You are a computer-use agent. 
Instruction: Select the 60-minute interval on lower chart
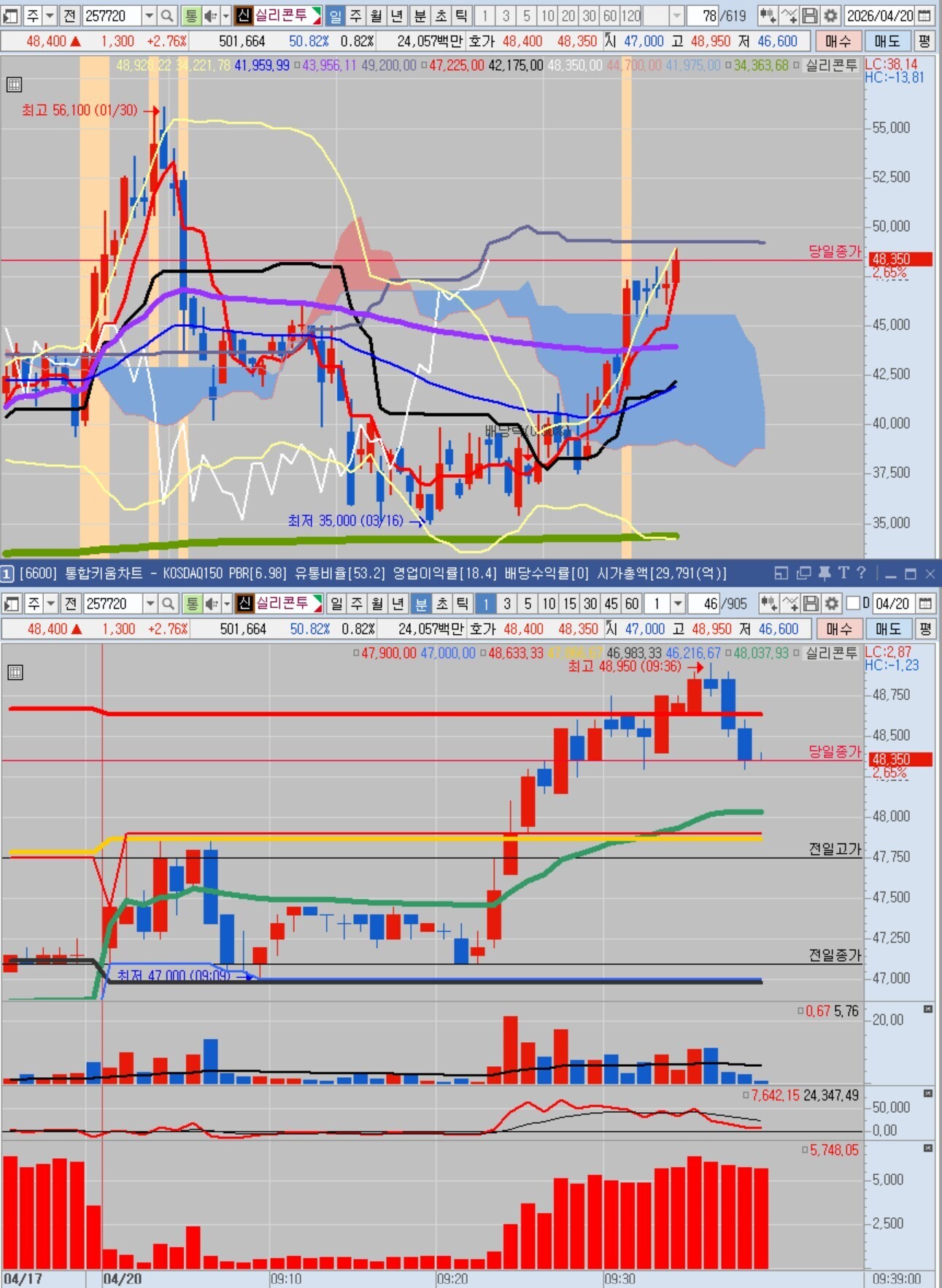click(x=632, y=603)
